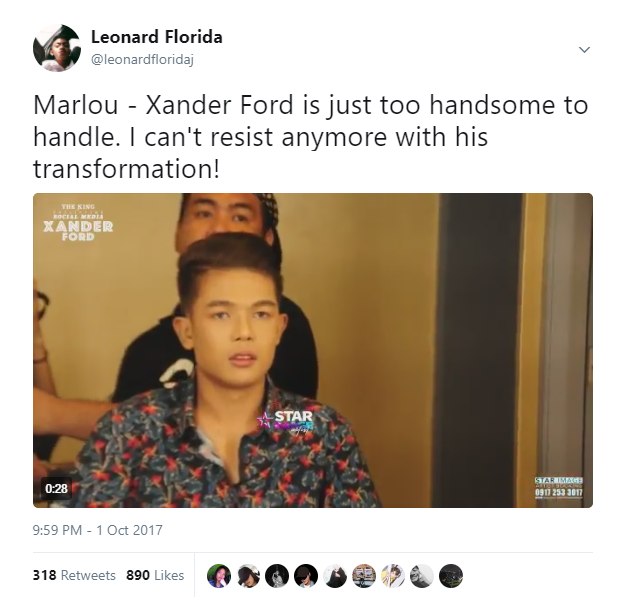Screen dimensions: 629x597
Task: Open Leonard Florida's profile picture
Action: click(57, 48)
